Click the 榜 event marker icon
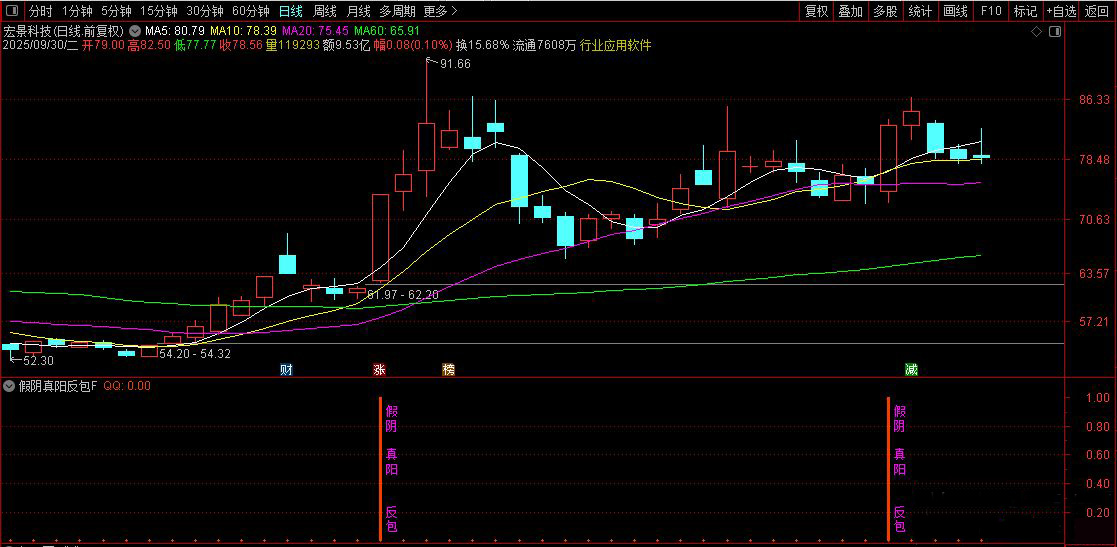Viewport: 1117px width, 547px height. pyautogui.click(x=448, y=369)
